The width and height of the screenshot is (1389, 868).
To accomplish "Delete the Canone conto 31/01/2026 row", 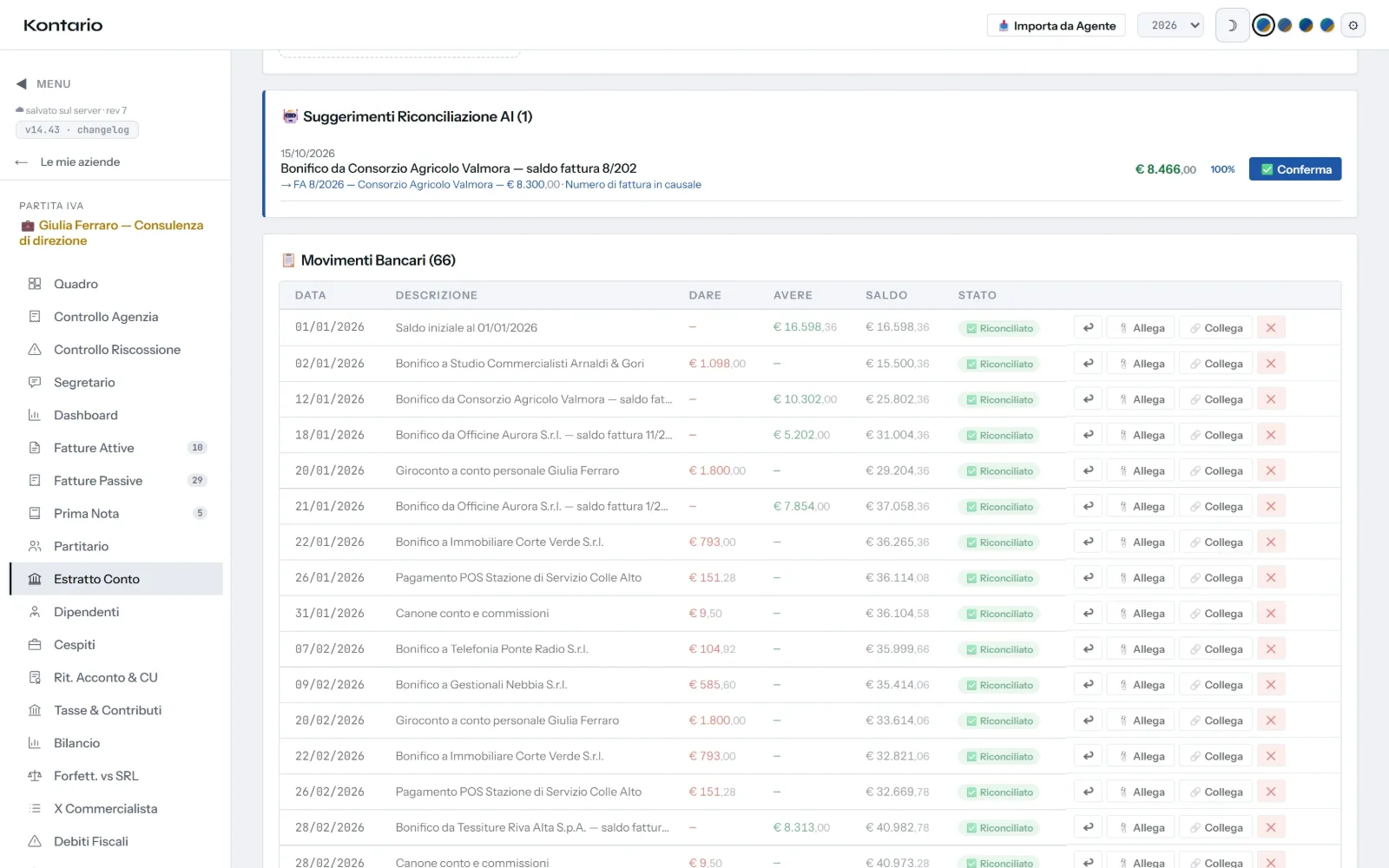I will coord(1271,614).
